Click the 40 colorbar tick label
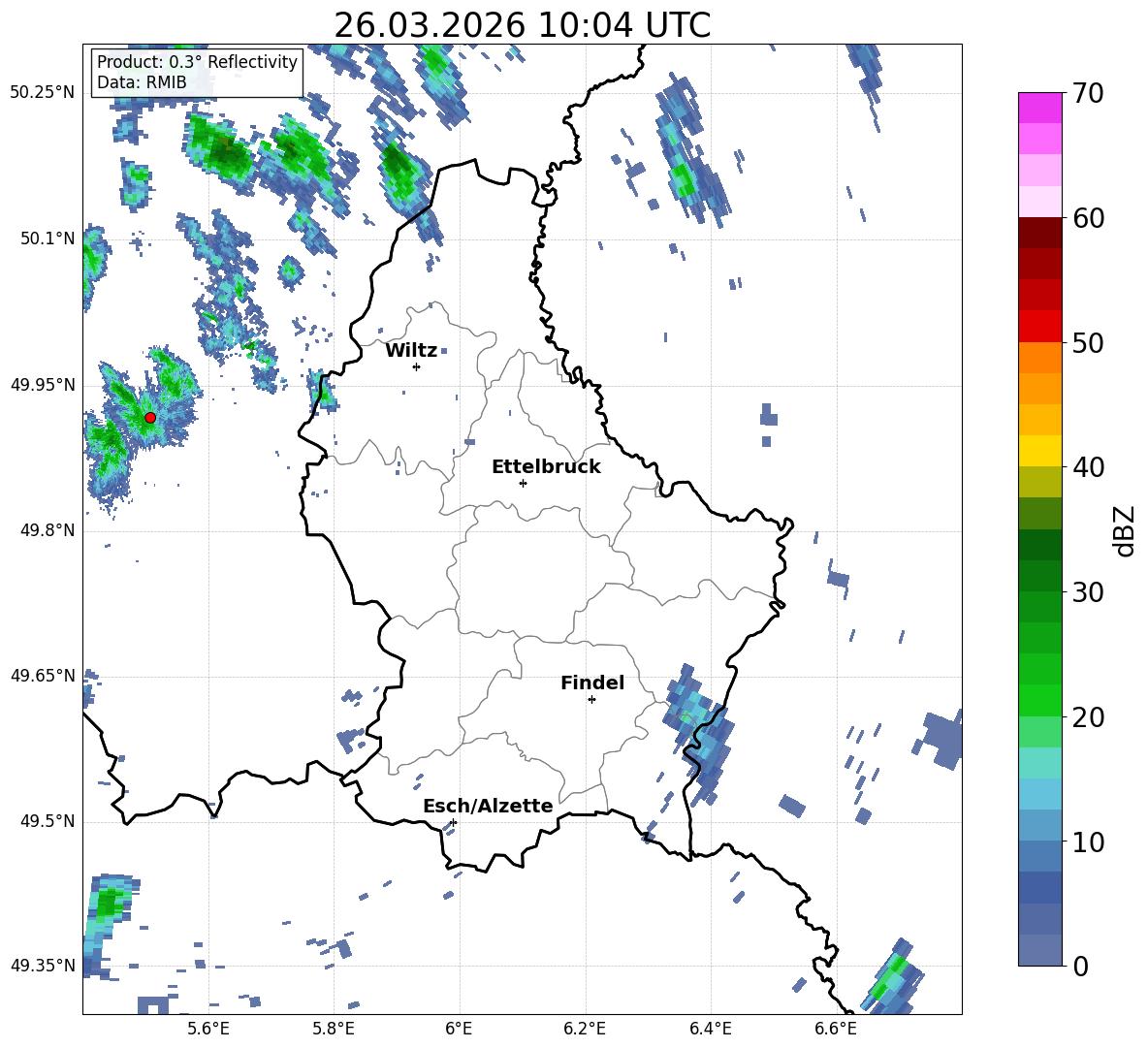This screenshot has width=1148, height=1048. 1088,467
